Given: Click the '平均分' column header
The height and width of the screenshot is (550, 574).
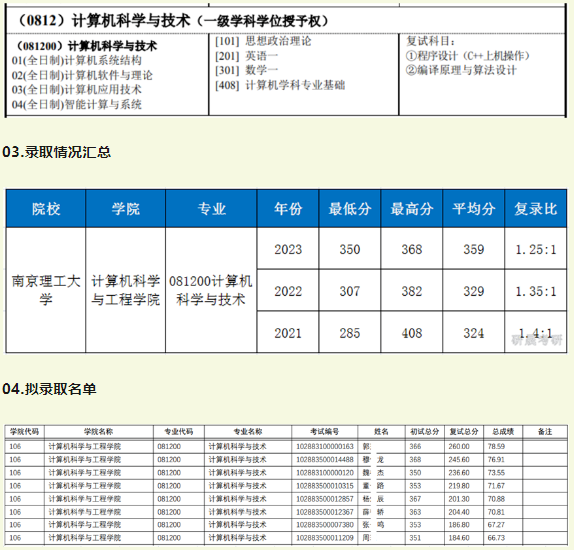Looking at the screenshot, I should pos(474,209).
